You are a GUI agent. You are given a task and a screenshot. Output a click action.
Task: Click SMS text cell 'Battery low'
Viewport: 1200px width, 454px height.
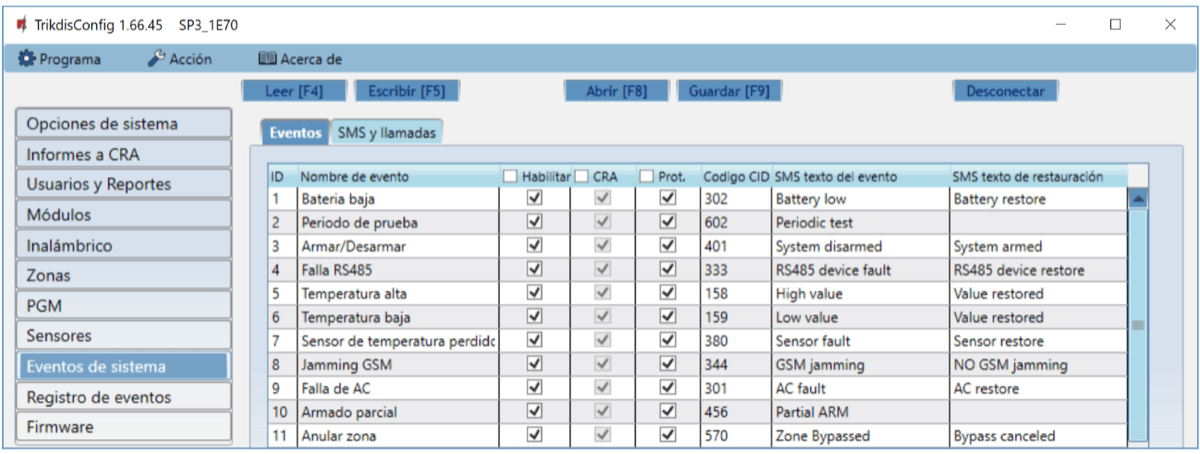[x=859, y=199]
